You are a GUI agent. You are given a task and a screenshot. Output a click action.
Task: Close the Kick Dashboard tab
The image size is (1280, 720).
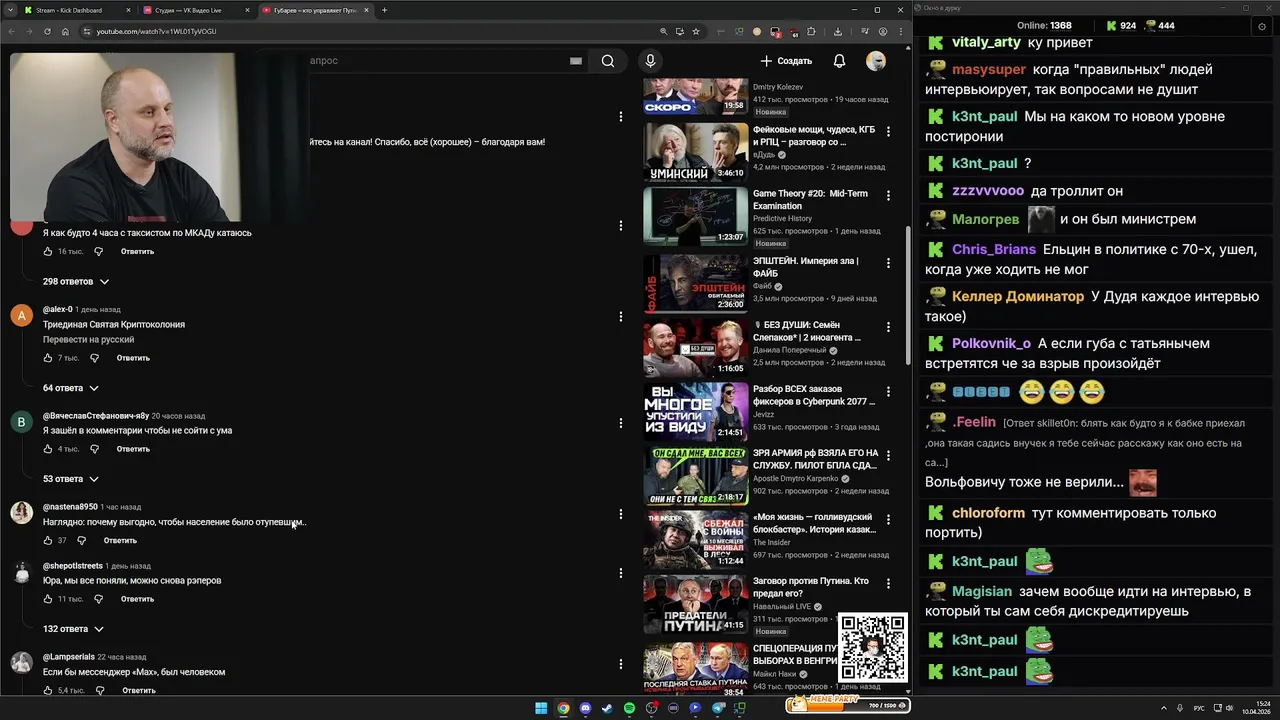click(x=128, y=10)
